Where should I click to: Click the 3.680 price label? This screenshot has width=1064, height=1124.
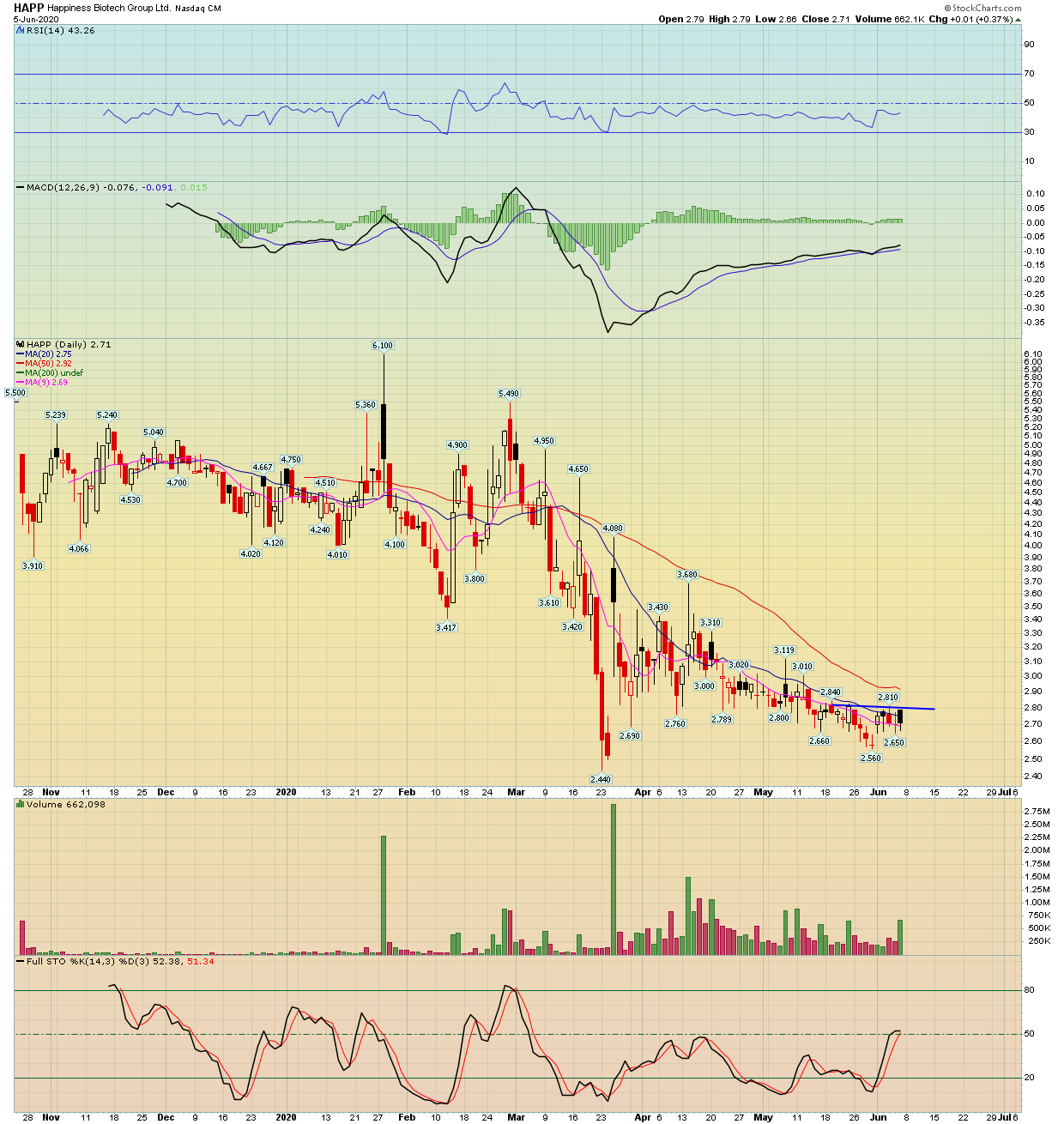687,574
